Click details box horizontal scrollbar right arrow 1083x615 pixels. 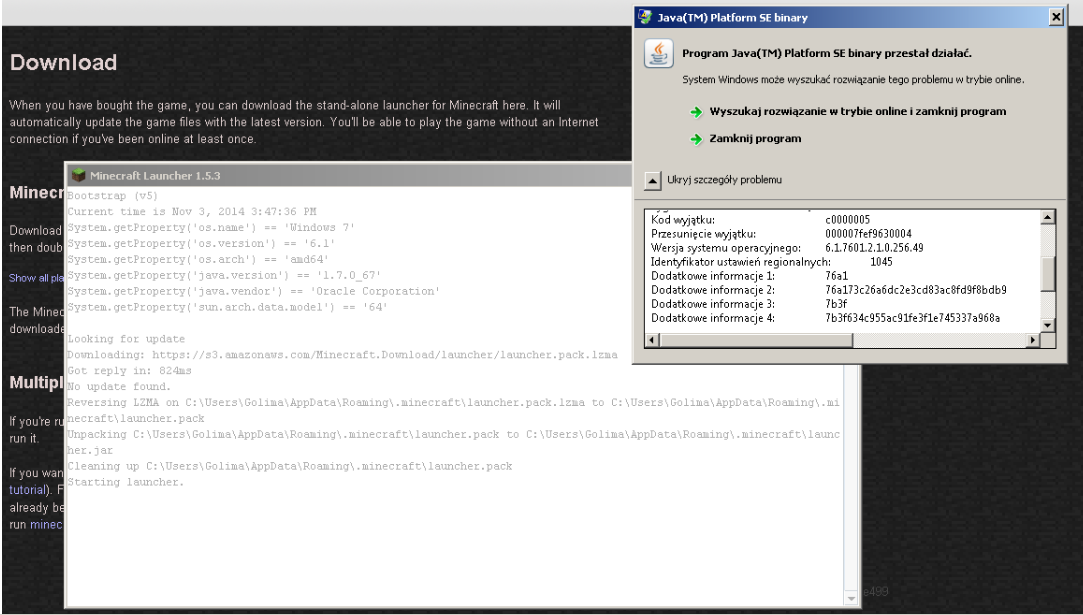(1033, 340)
